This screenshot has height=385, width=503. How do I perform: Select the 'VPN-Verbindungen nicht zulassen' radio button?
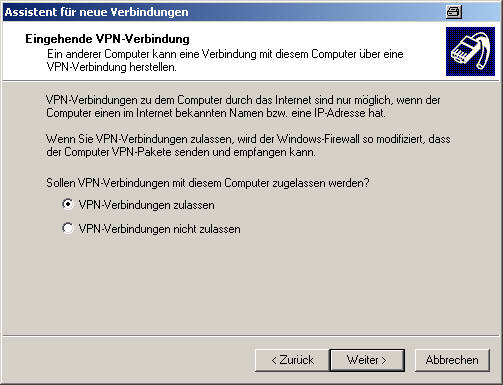(x=68, y=228)
